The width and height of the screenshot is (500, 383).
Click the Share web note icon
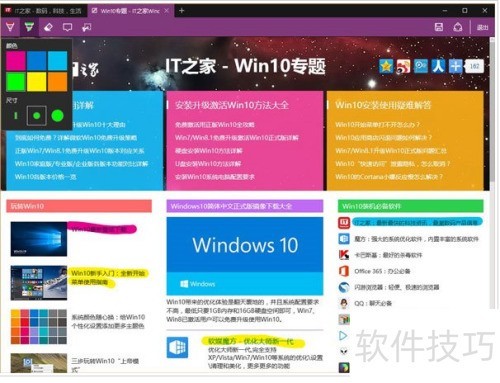click(458, 27)
